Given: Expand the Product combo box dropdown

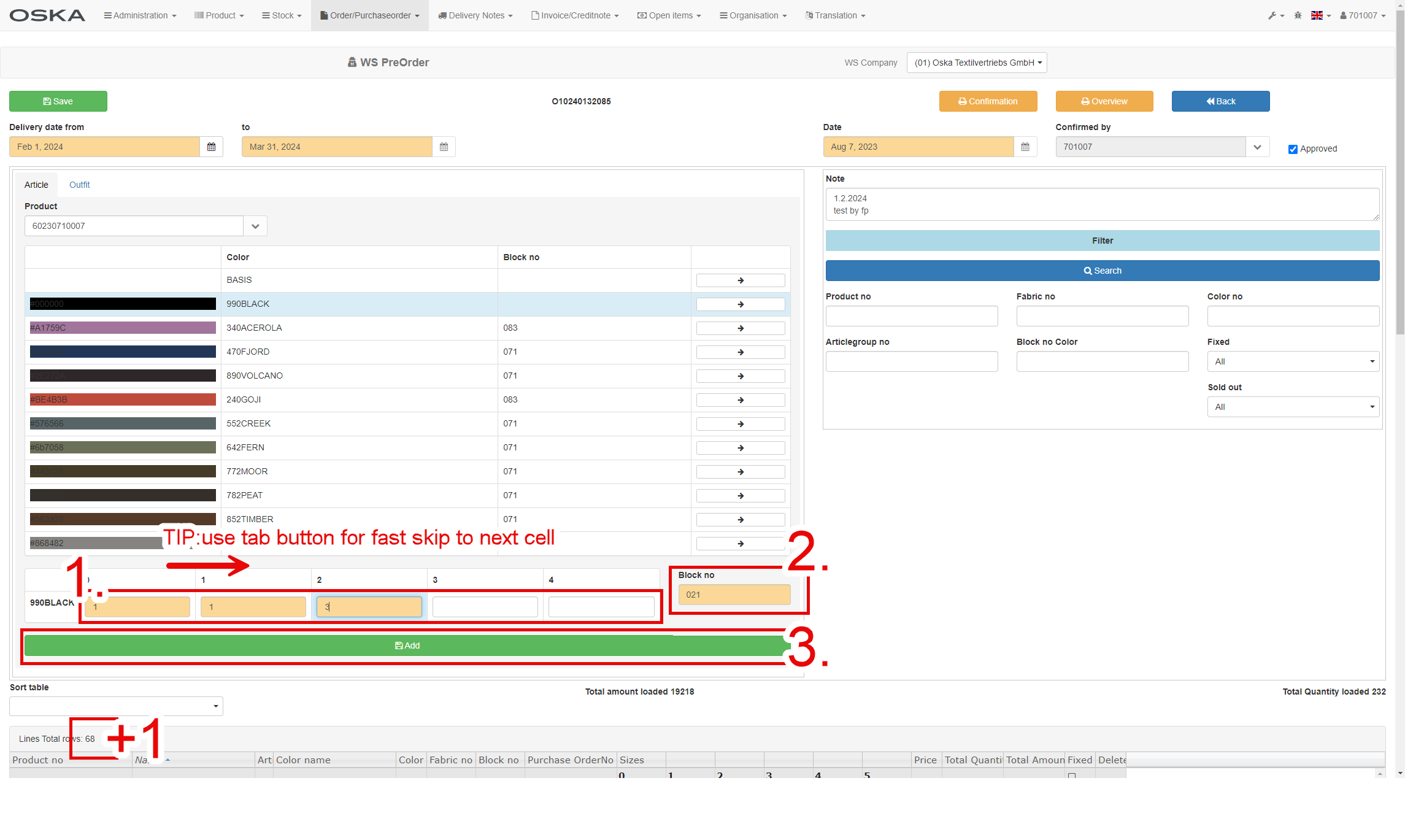Looking at the screenshot, I should (255, 226).
